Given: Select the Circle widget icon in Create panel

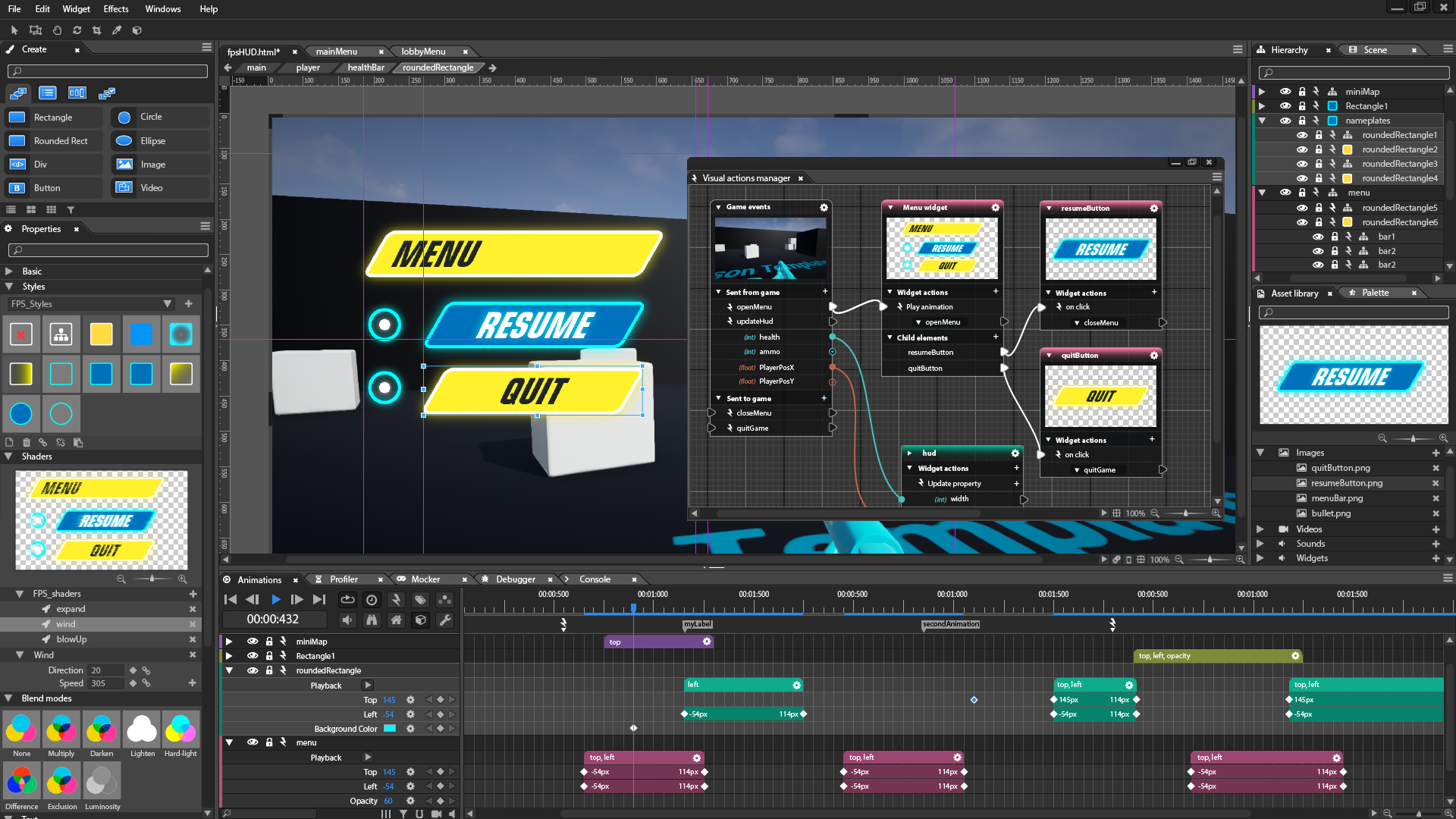Looking at the screenshot, I should pos(124,118).
